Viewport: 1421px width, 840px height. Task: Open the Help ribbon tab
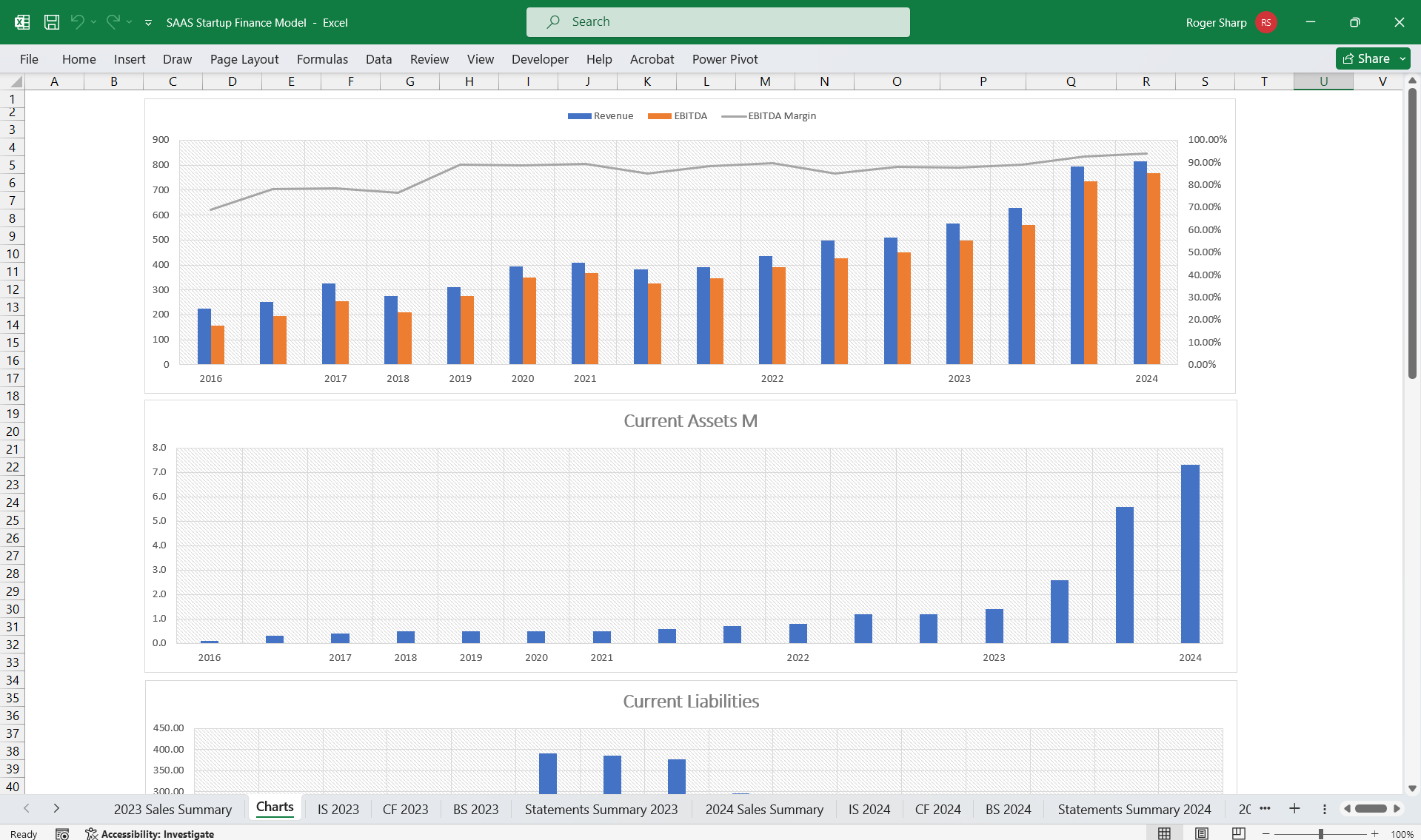pos(599,59)
